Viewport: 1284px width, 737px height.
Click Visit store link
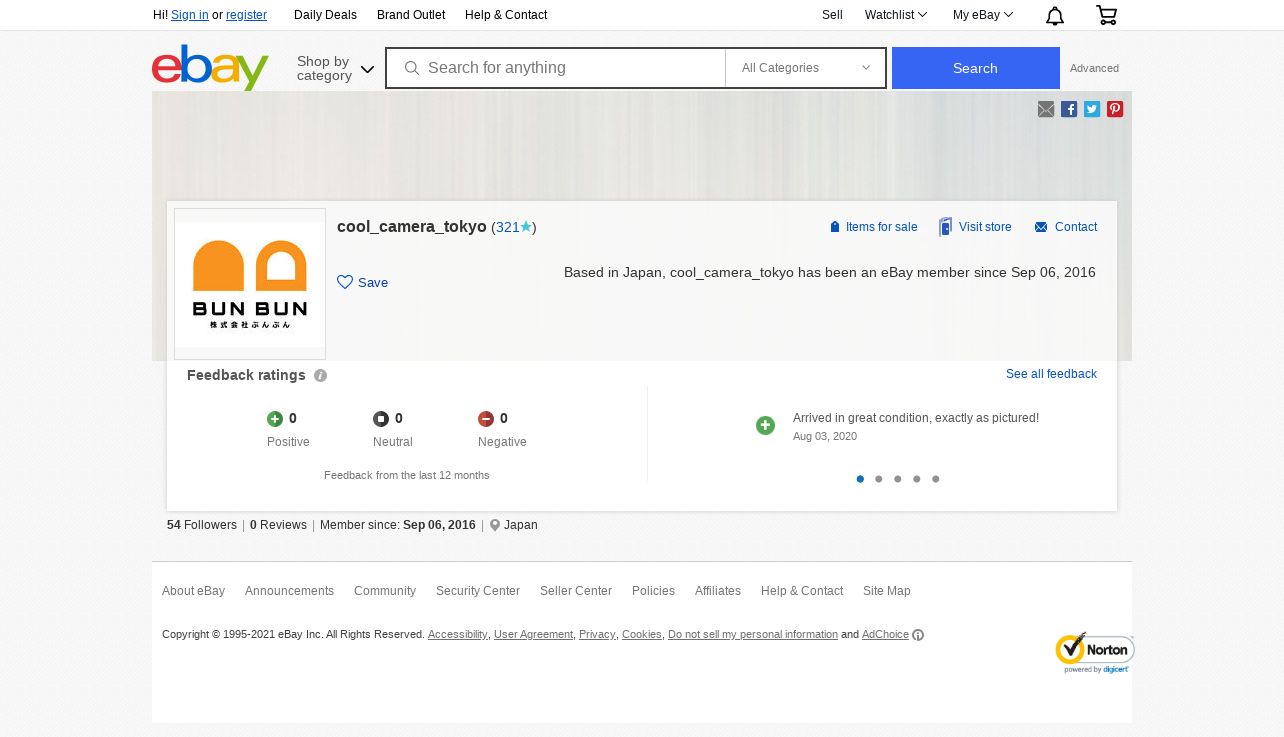pyautogui.click(x=975, y=227)
